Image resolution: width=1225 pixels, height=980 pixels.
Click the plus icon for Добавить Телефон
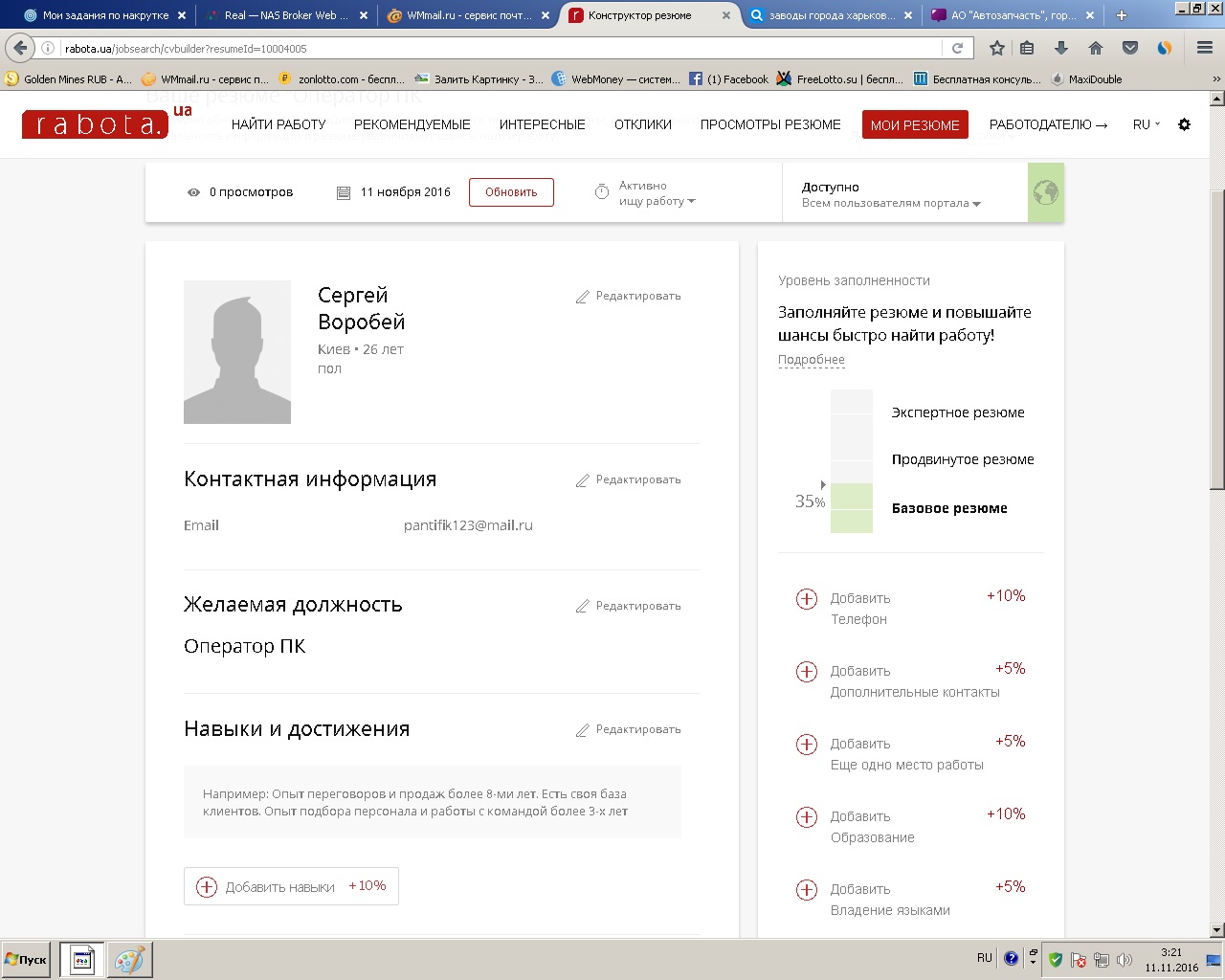[807, 599]
